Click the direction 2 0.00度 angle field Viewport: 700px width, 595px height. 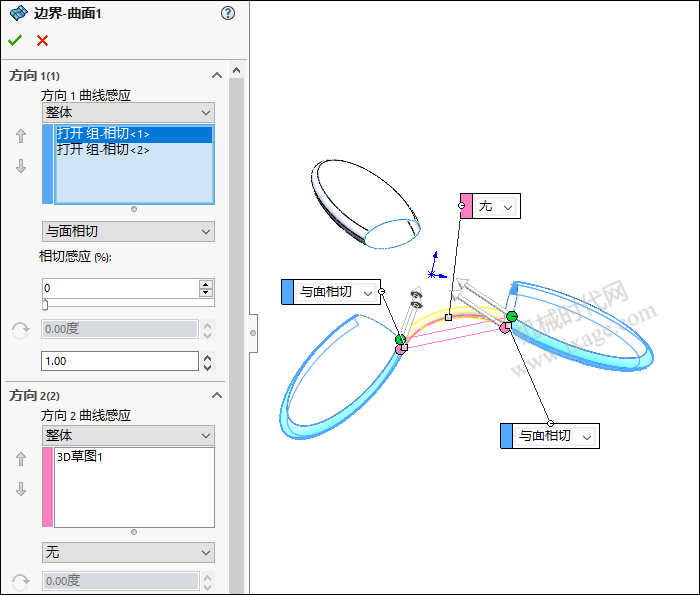(x=121, y=581)
